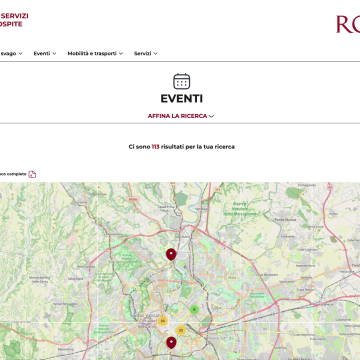The height and width of the screenshot is (360, 360).
Task: Open the SERVIZI OSPITE header link
Action: pyautogui.click(x=14, y=20)
